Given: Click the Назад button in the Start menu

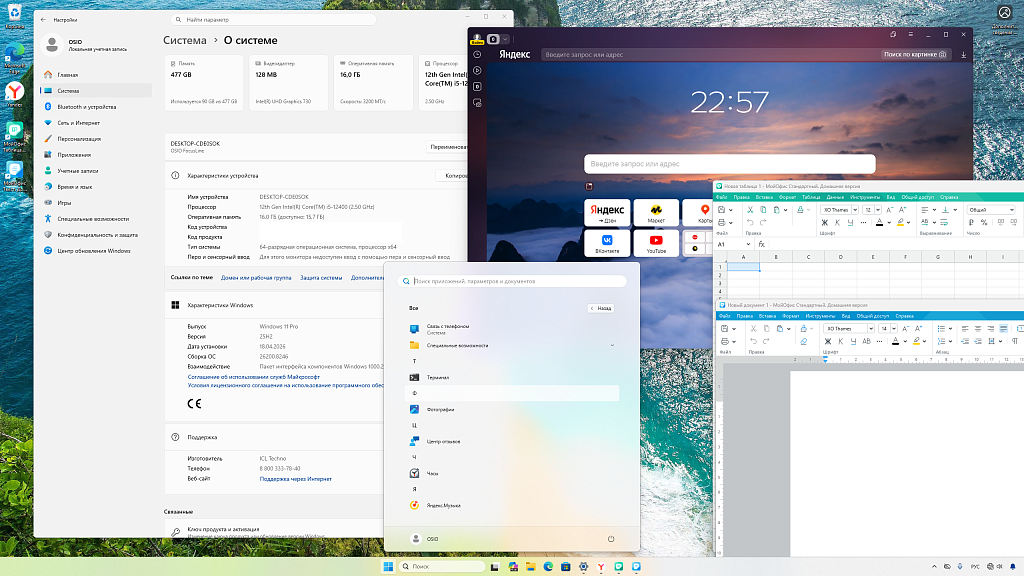Looking at the screenshot, I should pyautogui.click(x=600, y=308).
